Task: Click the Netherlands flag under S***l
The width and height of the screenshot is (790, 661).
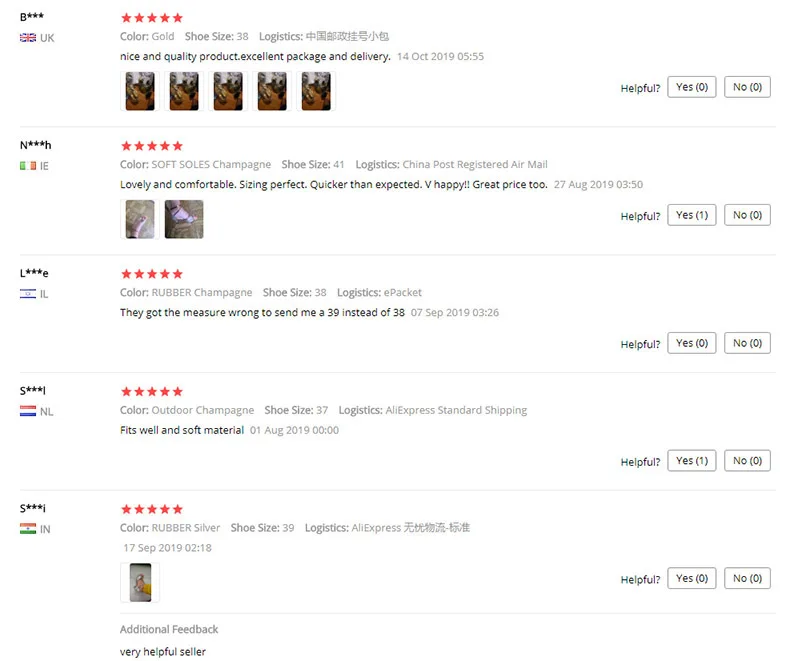Action: point(28,411)
